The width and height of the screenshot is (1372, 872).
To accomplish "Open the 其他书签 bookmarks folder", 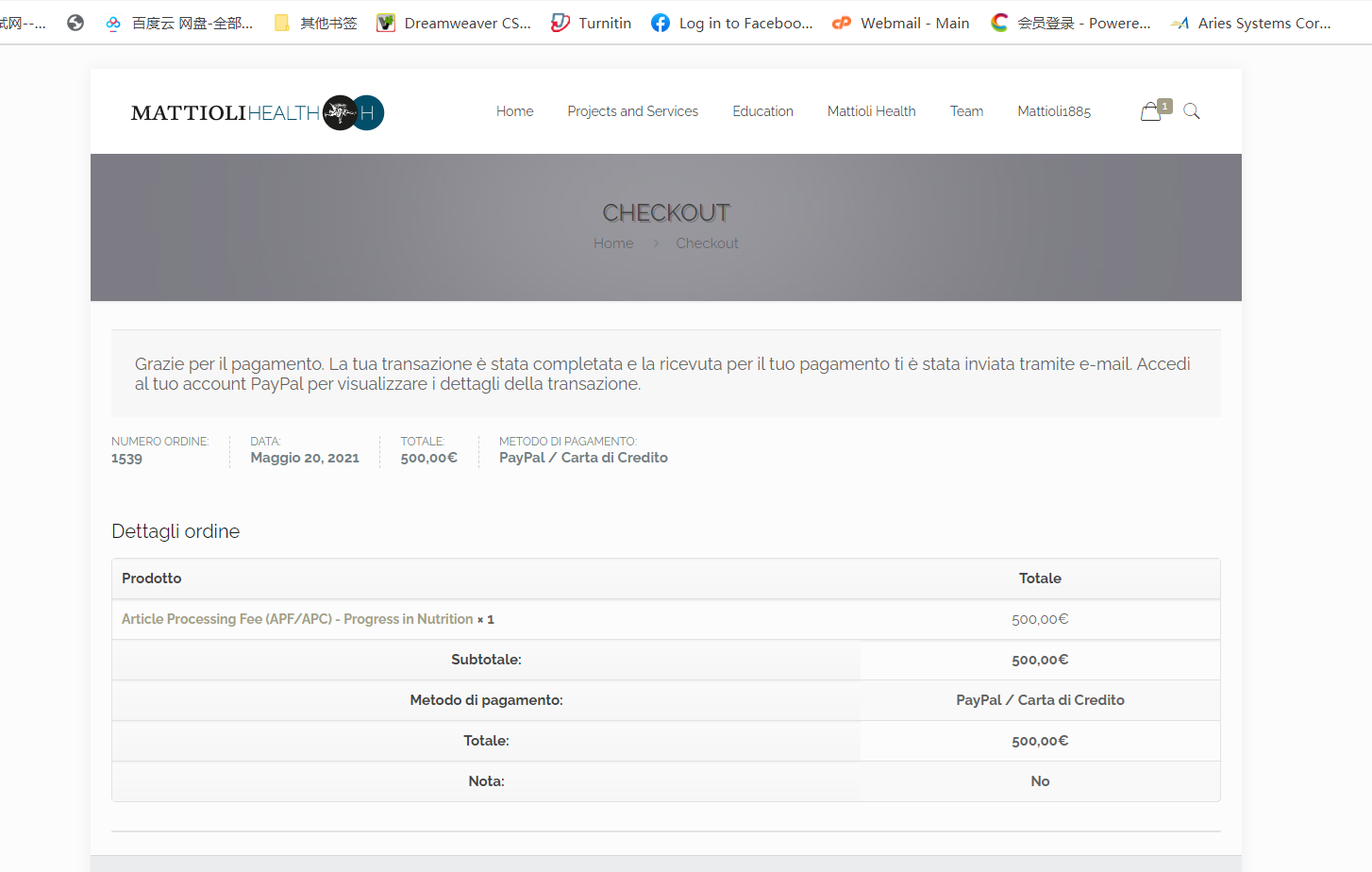I will tap(316, 23).
